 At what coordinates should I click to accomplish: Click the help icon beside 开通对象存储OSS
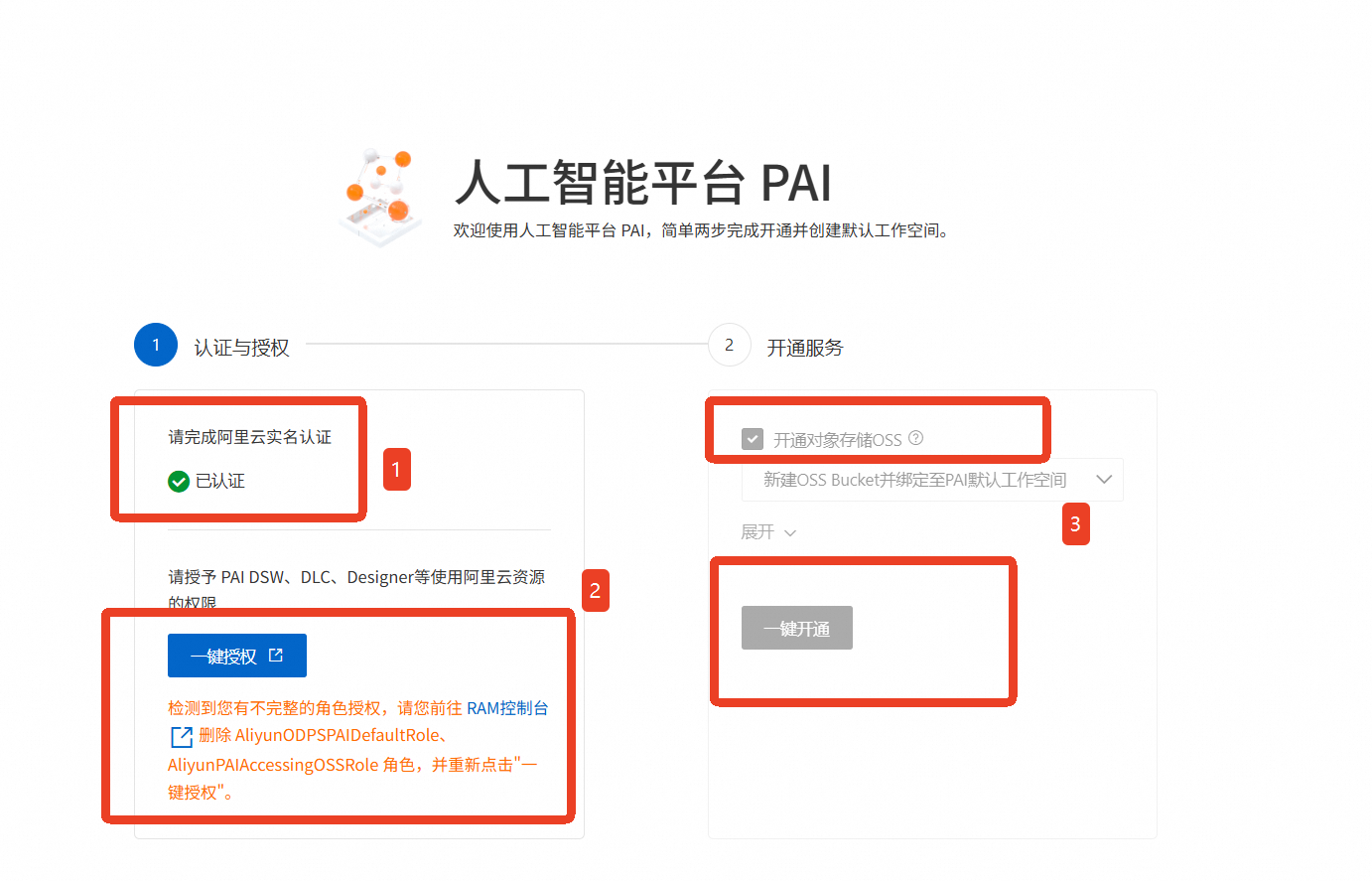[x=916, y=438]
